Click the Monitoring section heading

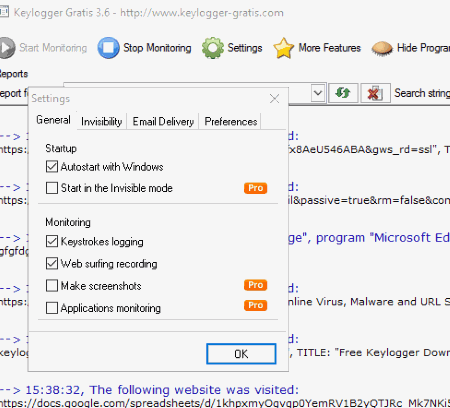[x=68, y=222]
